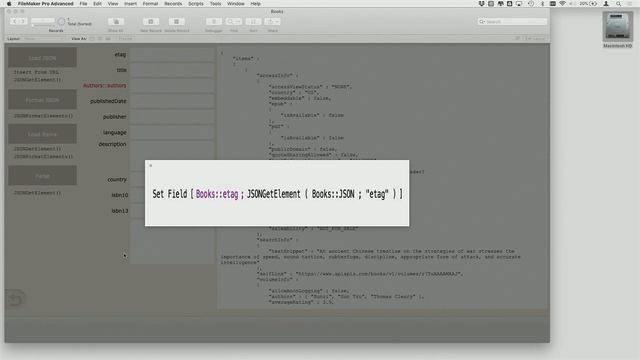Screen dimensions: 640x360
Task: Go to next record arrow
Action: [23, 21]
